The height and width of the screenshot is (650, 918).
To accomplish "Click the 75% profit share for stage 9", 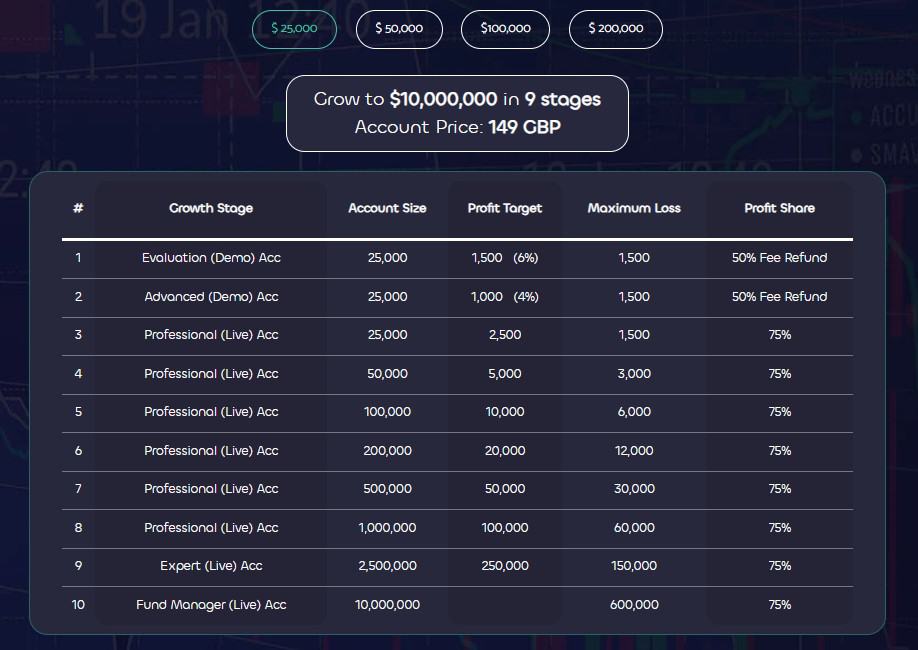I will 780,566.
